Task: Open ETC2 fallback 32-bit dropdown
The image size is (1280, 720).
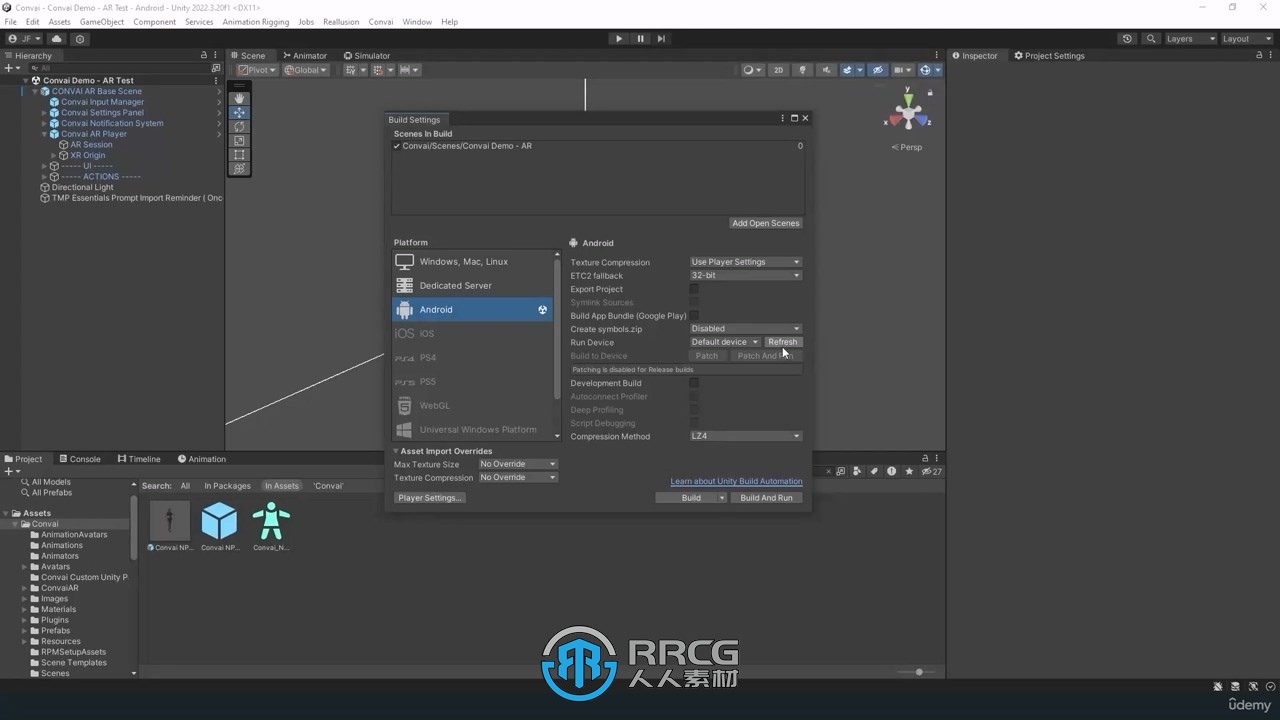Action: tap(746, 275)
